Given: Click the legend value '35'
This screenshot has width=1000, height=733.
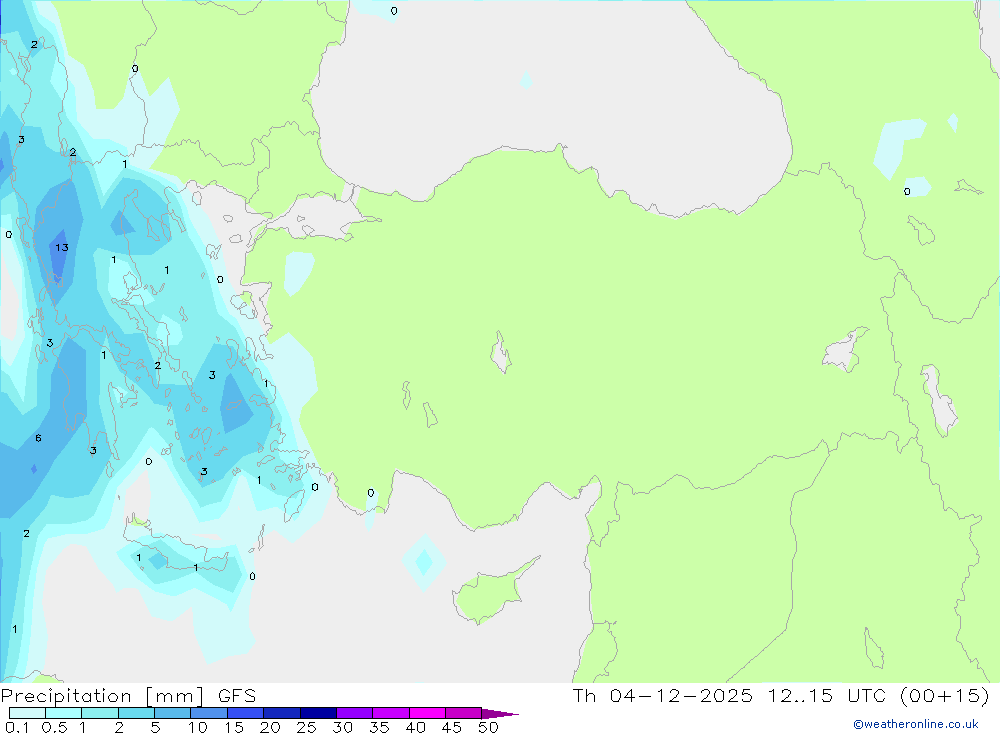Looking at the screenshot, I should 379,727.
